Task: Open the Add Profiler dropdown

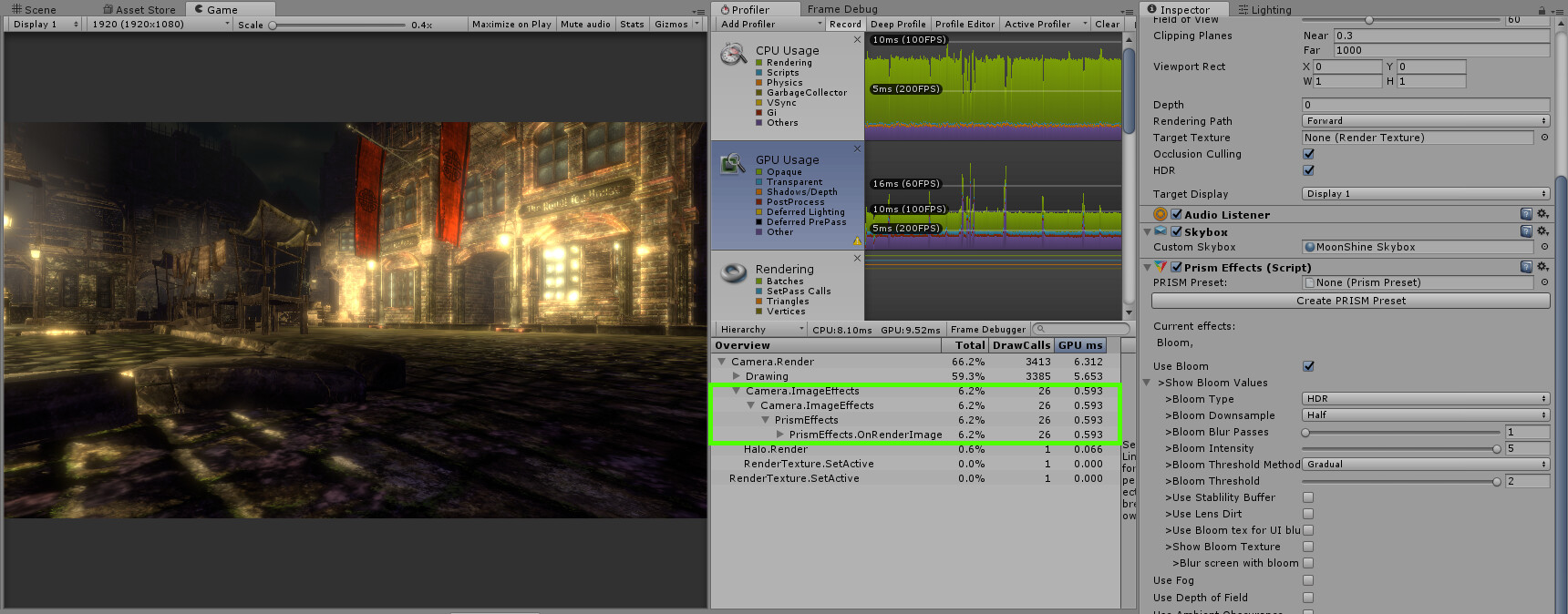Action: [770, 25]
